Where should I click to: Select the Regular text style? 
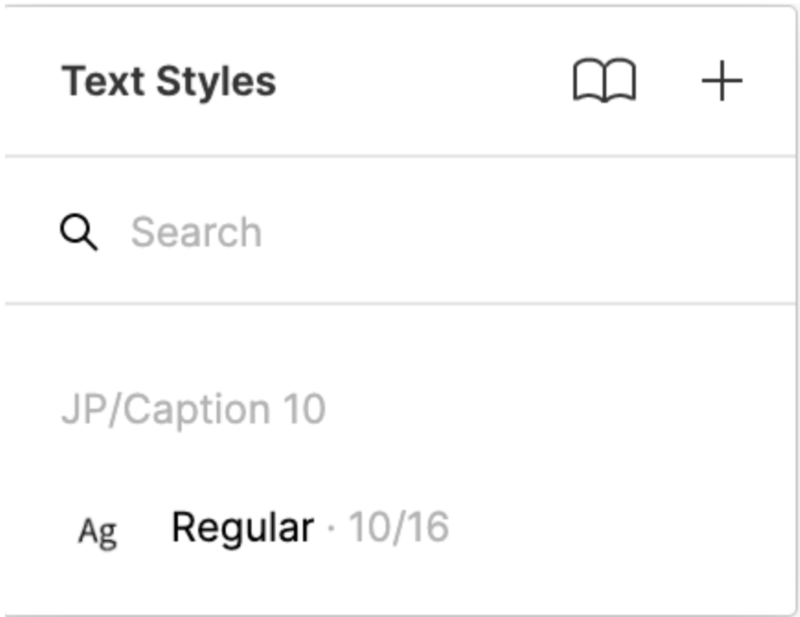[x=242, y=527]
